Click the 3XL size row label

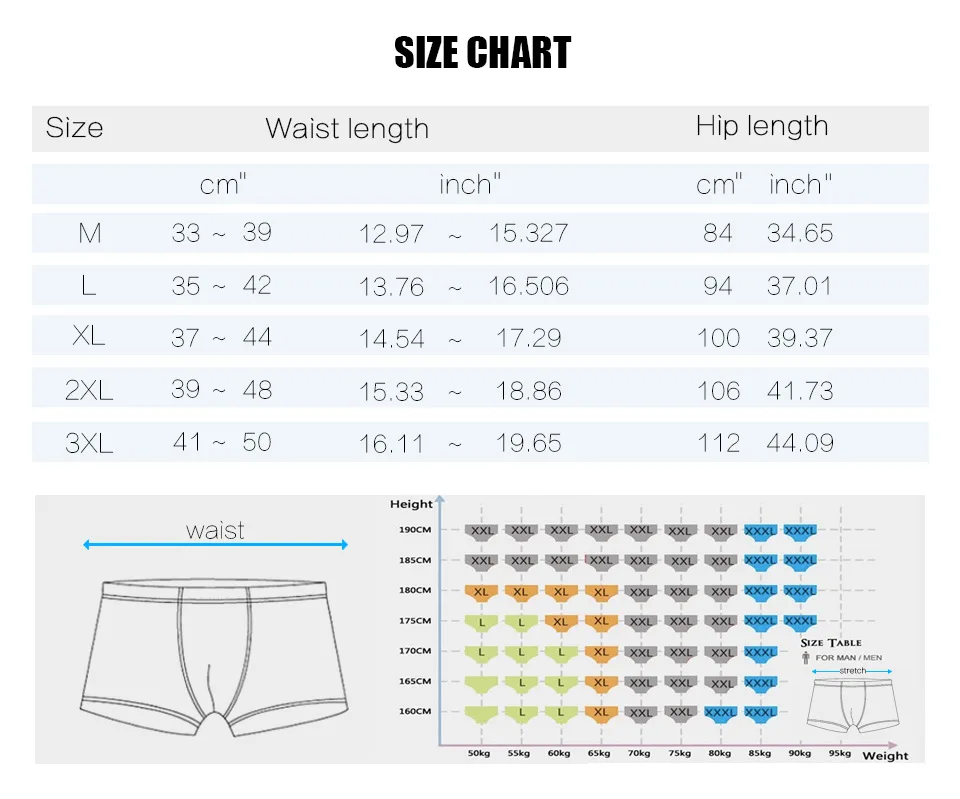pyautogui.click(x=89, y=443)
